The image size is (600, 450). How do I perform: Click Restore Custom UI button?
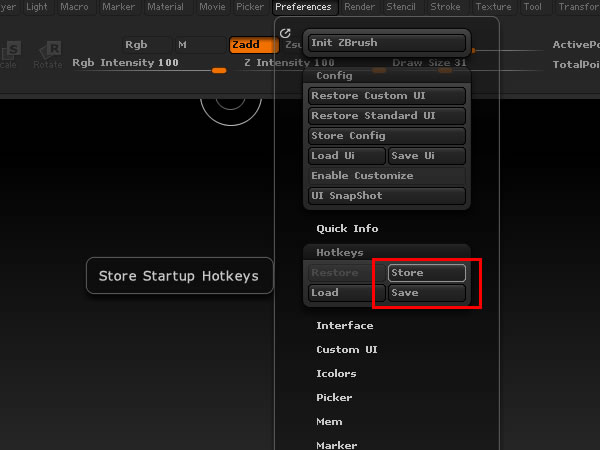(387, 96)
